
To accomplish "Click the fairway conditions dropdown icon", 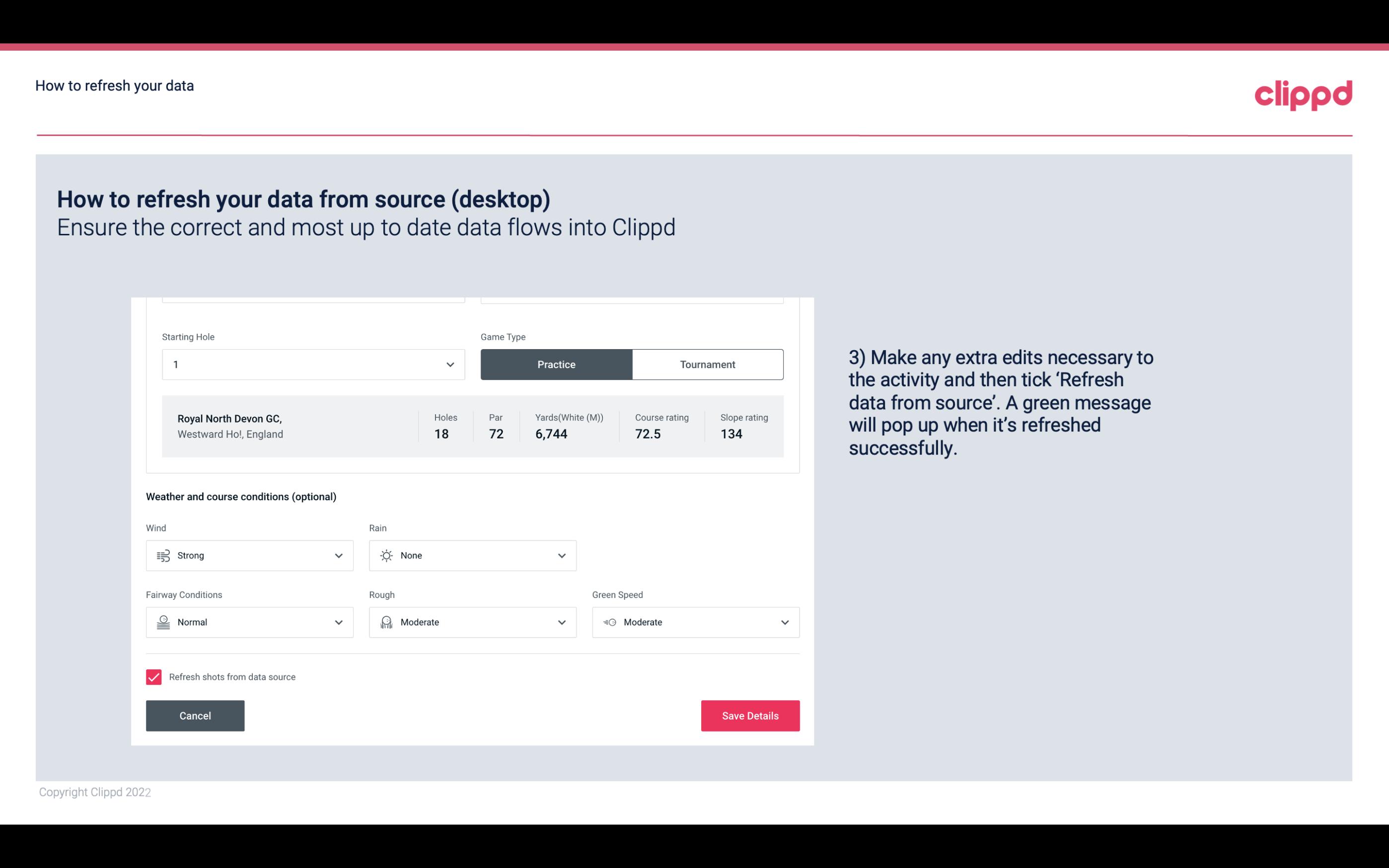I will (338, 622).
